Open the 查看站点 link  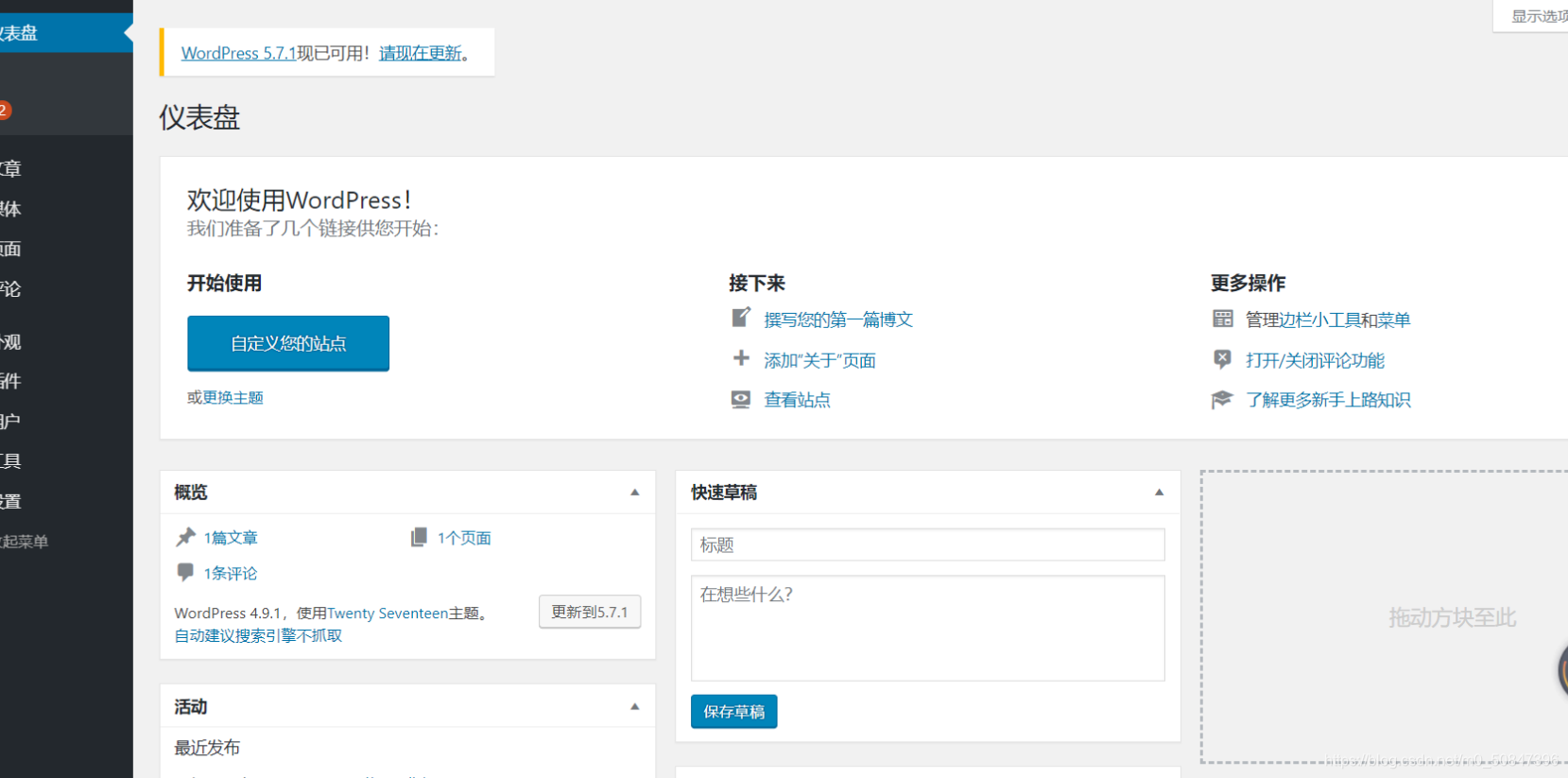(x=797, y=400)
